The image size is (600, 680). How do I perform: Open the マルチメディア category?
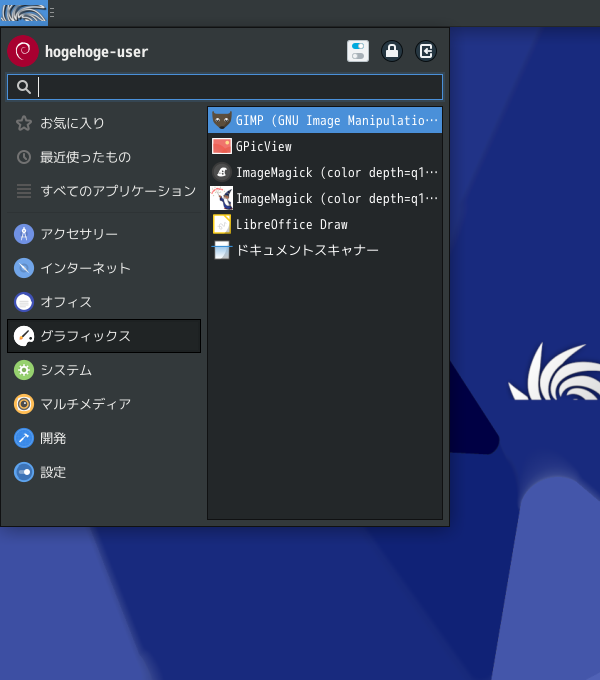pyautogui.click(x=104, y=404)
